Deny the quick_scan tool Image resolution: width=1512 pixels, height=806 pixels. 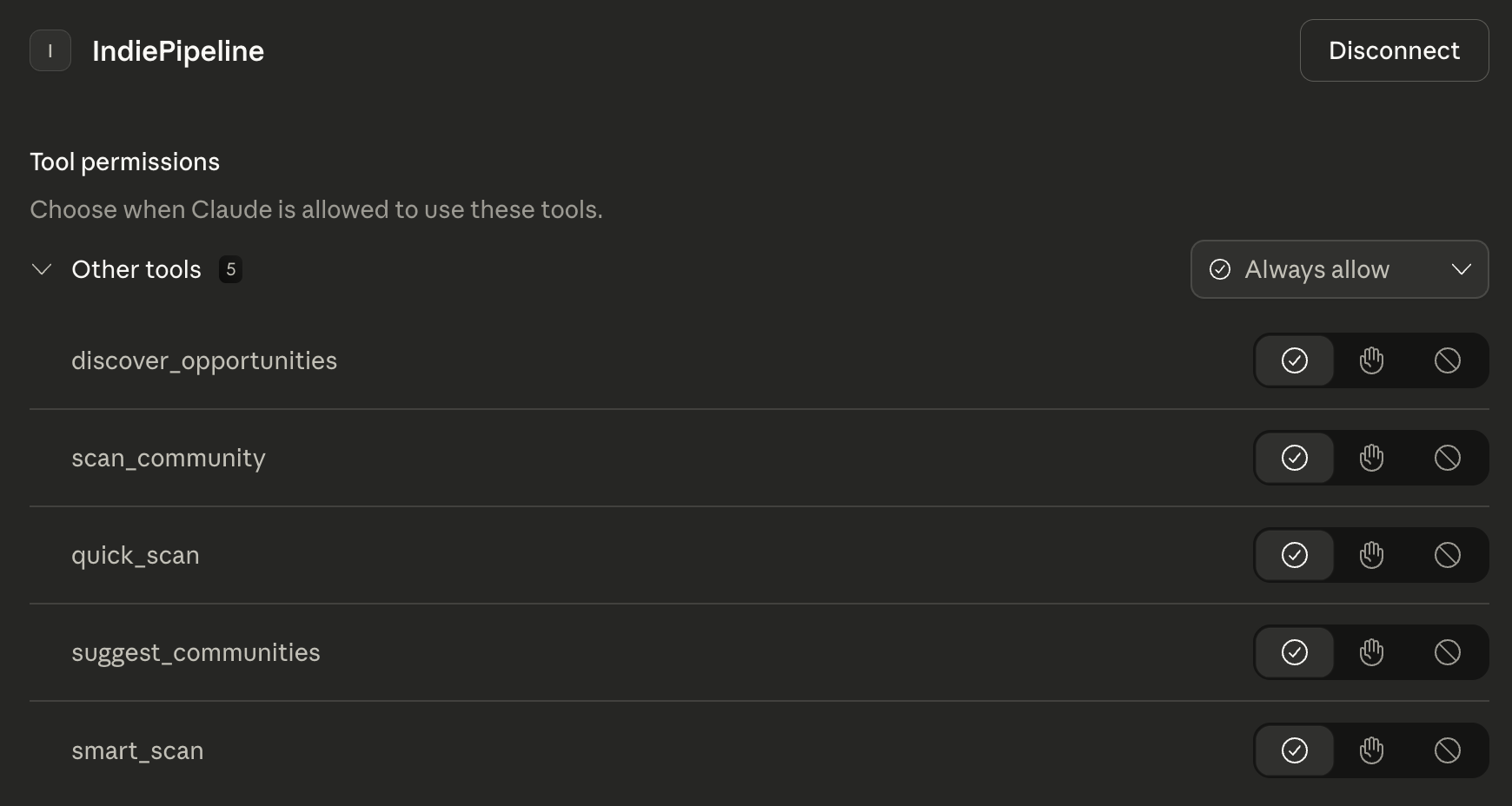pos(1448,555)
